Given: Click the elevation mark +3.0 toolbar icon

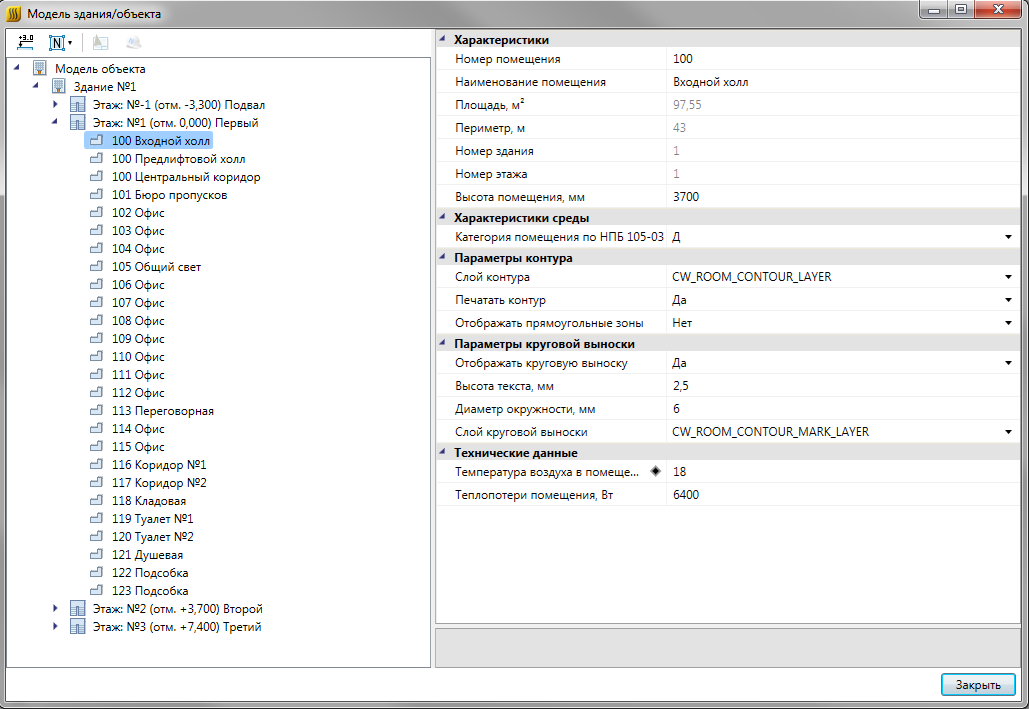Looking at the screenshot, I should click(26, 43).
